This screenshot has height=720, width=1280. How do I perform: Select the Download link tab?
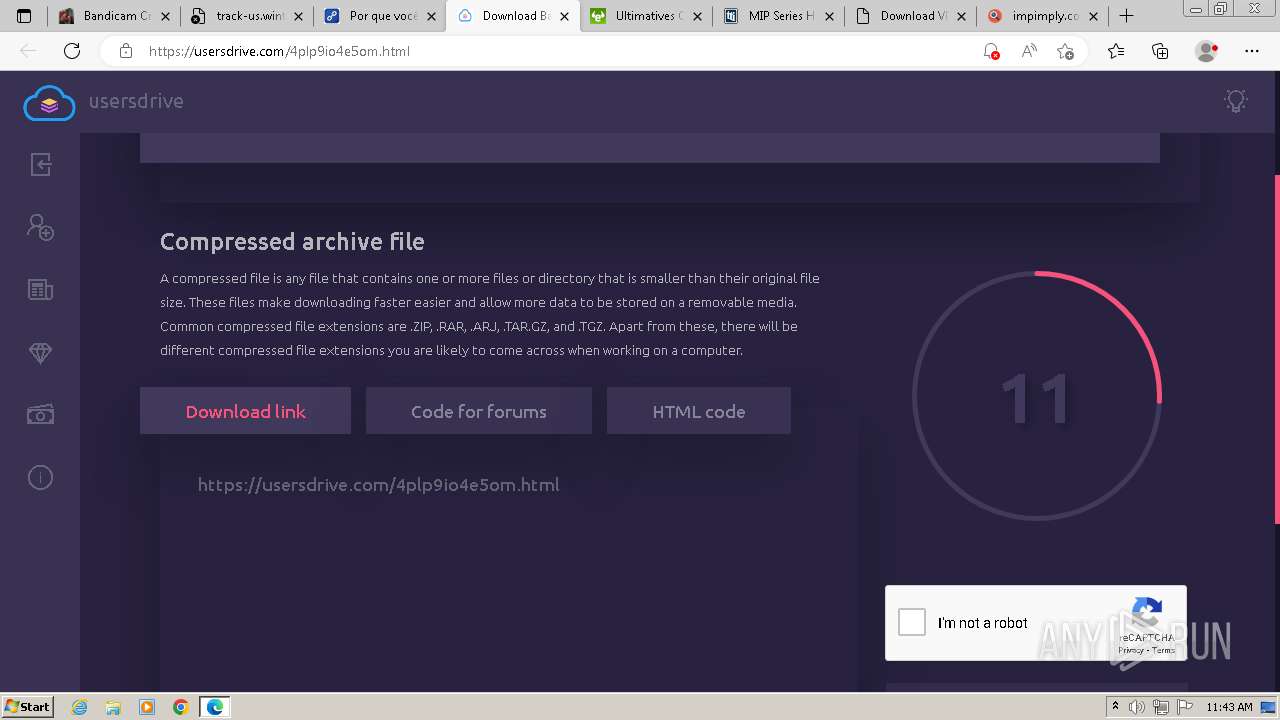click(245, 411)
